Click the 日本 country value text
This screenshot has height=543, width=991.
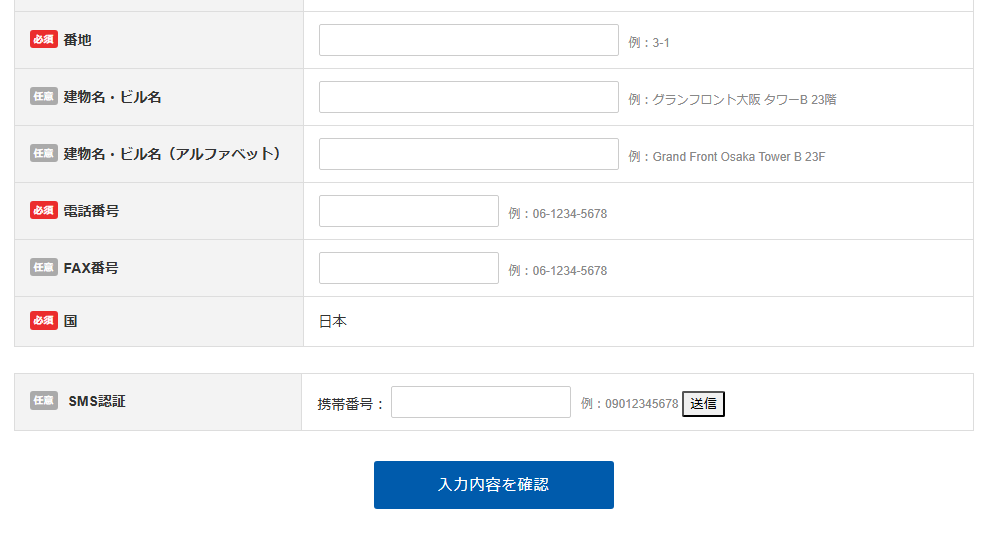tap(333, 322)
